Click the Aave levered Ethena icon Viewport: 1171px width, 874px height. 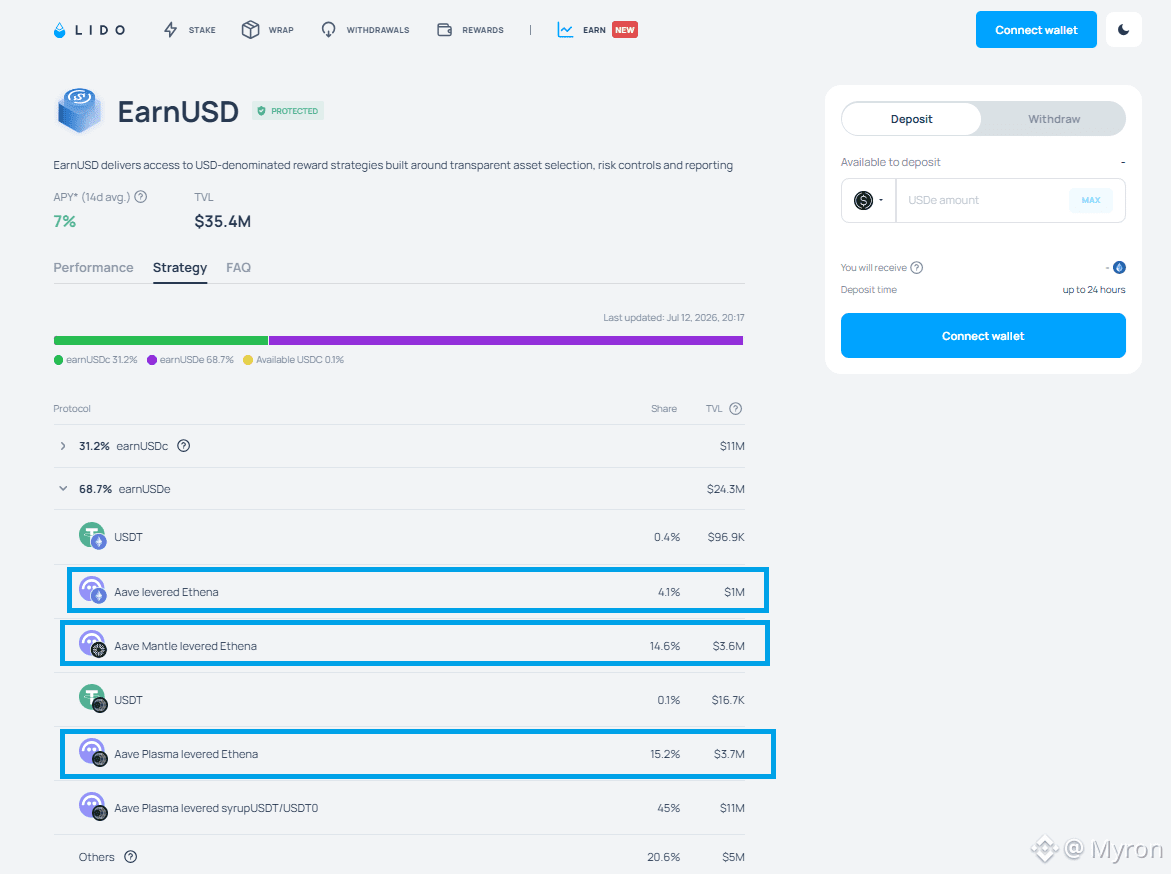(x=93, y=590)
